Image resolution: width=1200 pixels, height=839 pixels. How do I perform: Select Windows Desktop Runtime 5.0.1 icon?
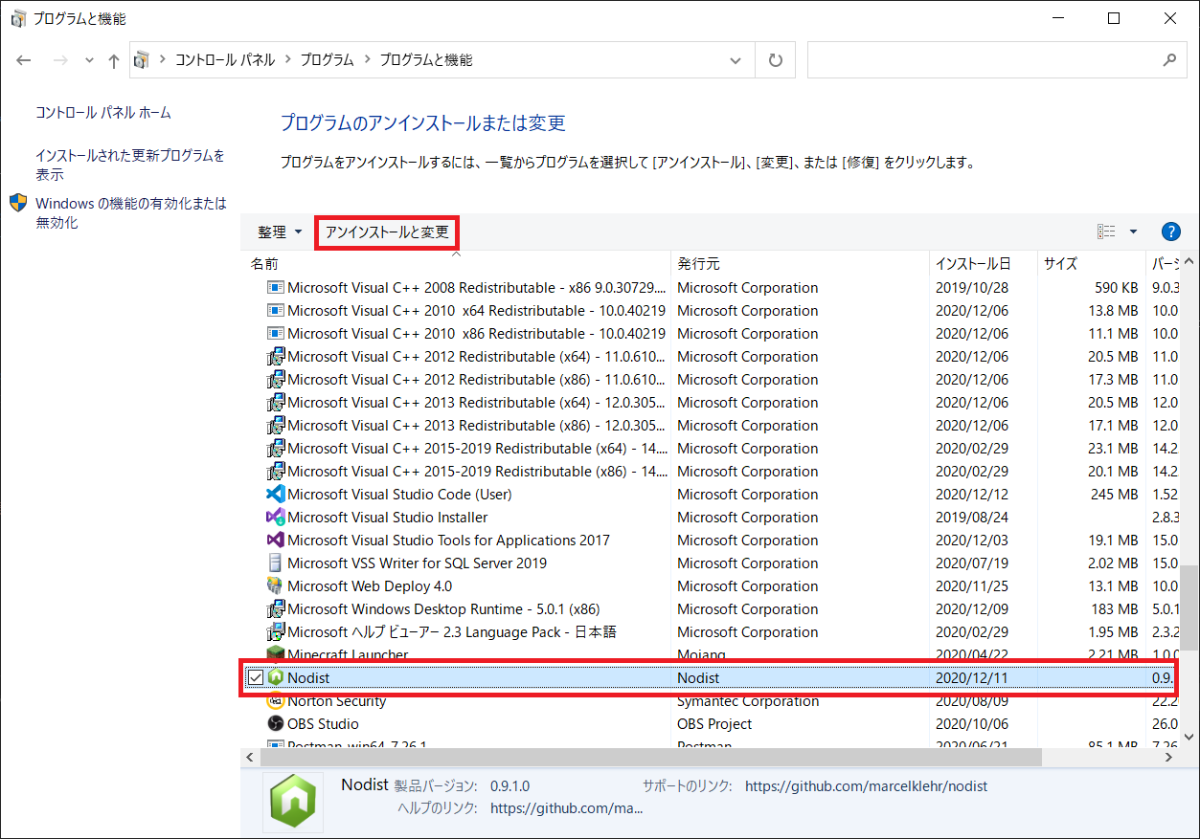(276, 610)
